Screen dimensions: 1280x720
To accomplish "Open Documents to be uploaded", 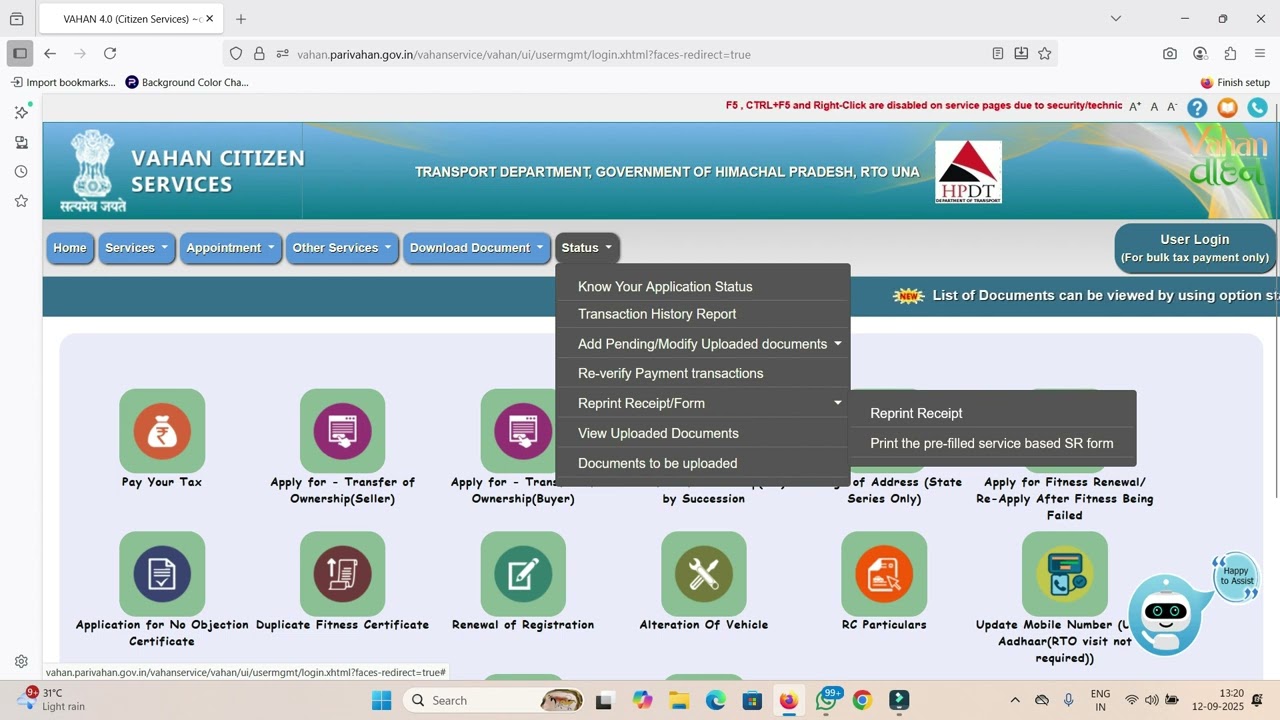I will pos(703,463).
